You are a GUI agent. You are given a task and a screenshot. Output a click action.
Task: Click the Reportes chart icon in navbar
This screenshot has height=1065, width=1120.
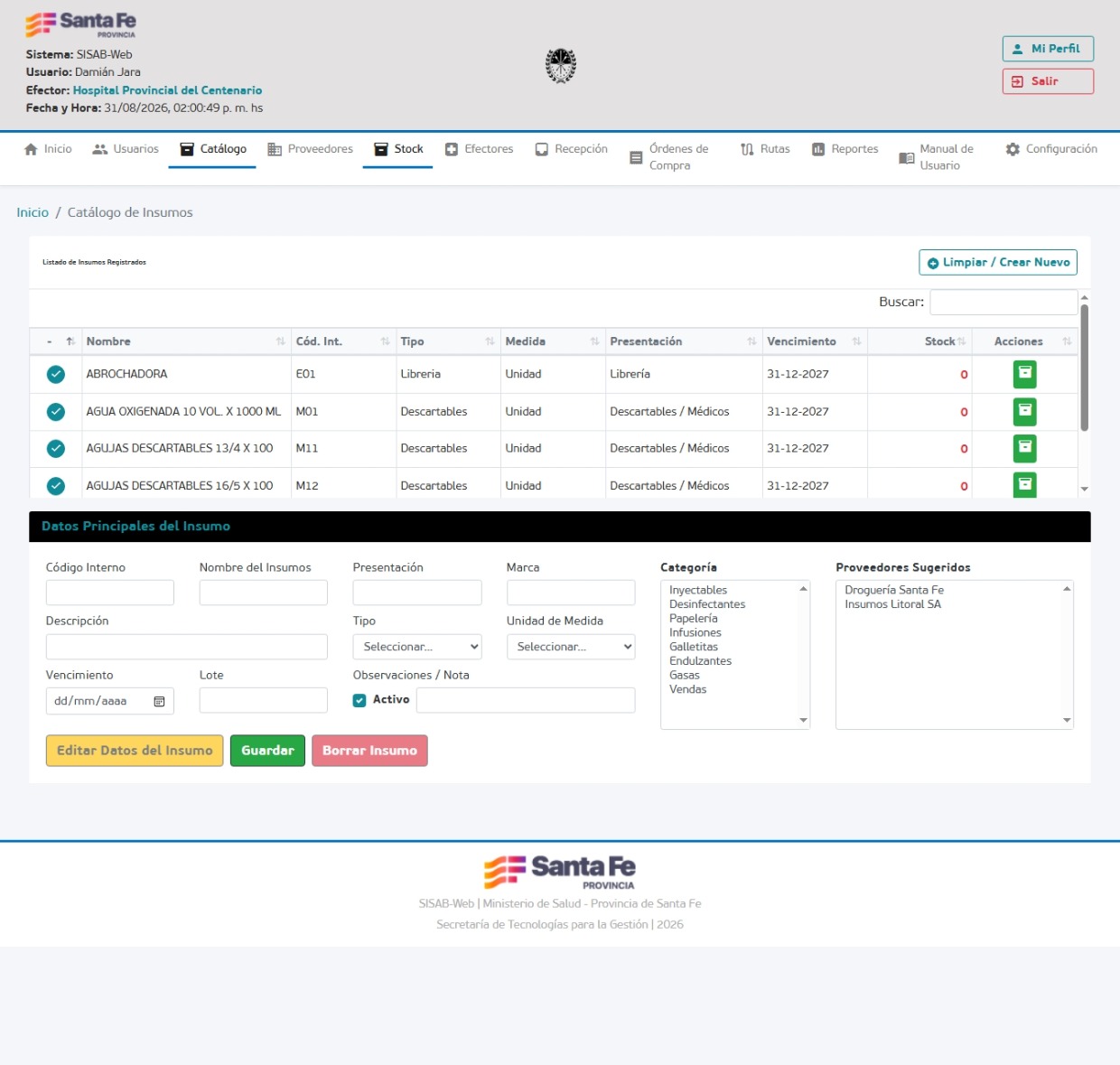click(x=818, y=149)
